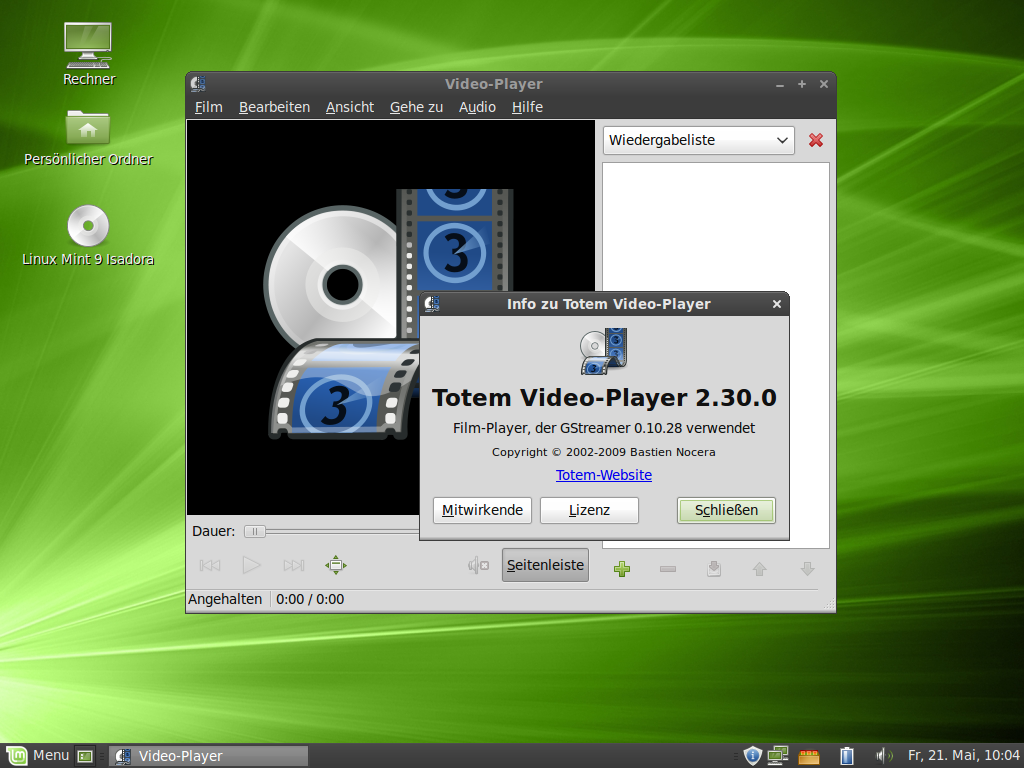This screenshot has height=768, width=1024.
Task: Click the volume speaker icon in system tray
Action: pos(883,755)
